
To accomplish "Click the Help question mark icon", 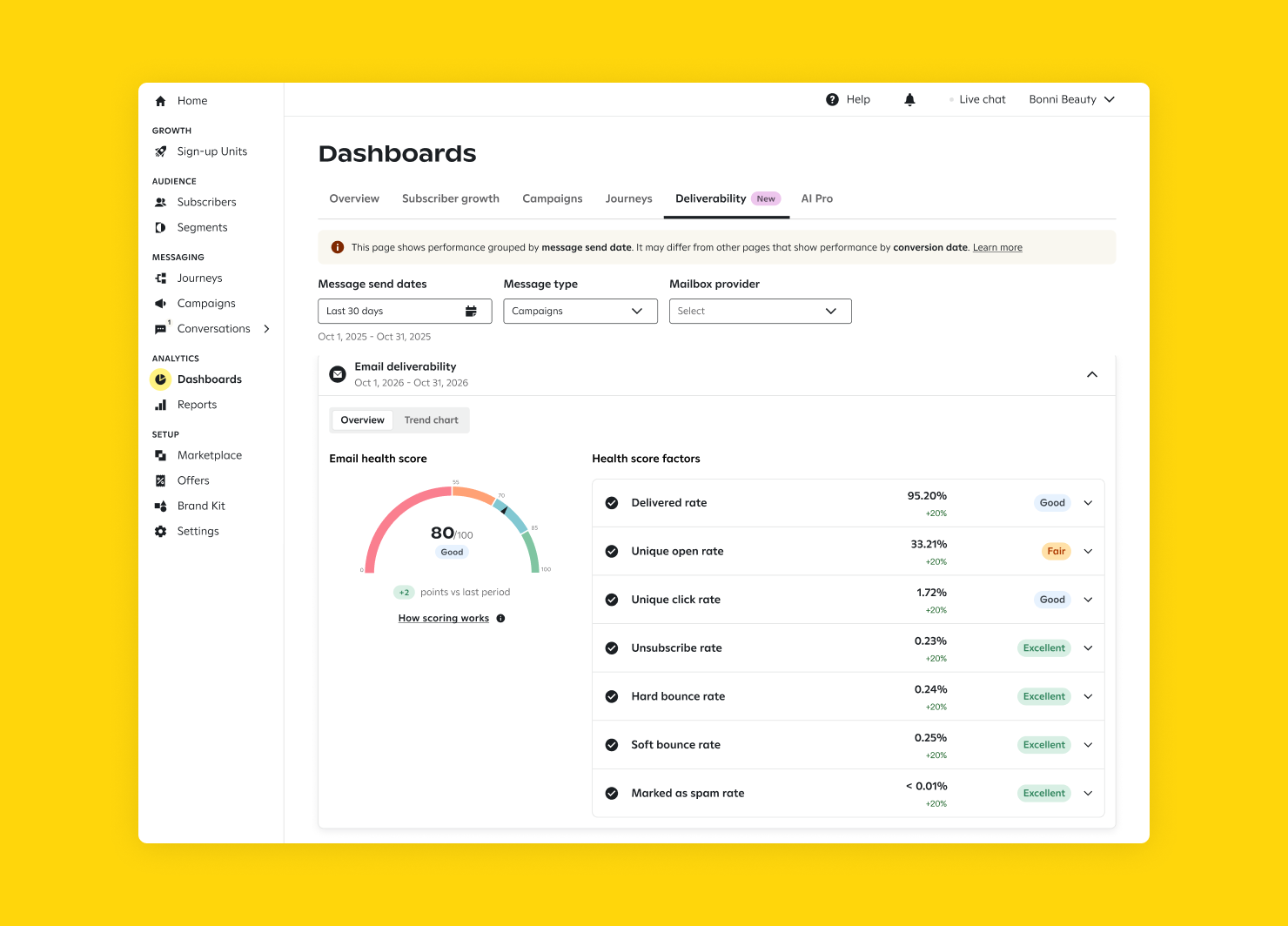I will (x=832, y=99).
